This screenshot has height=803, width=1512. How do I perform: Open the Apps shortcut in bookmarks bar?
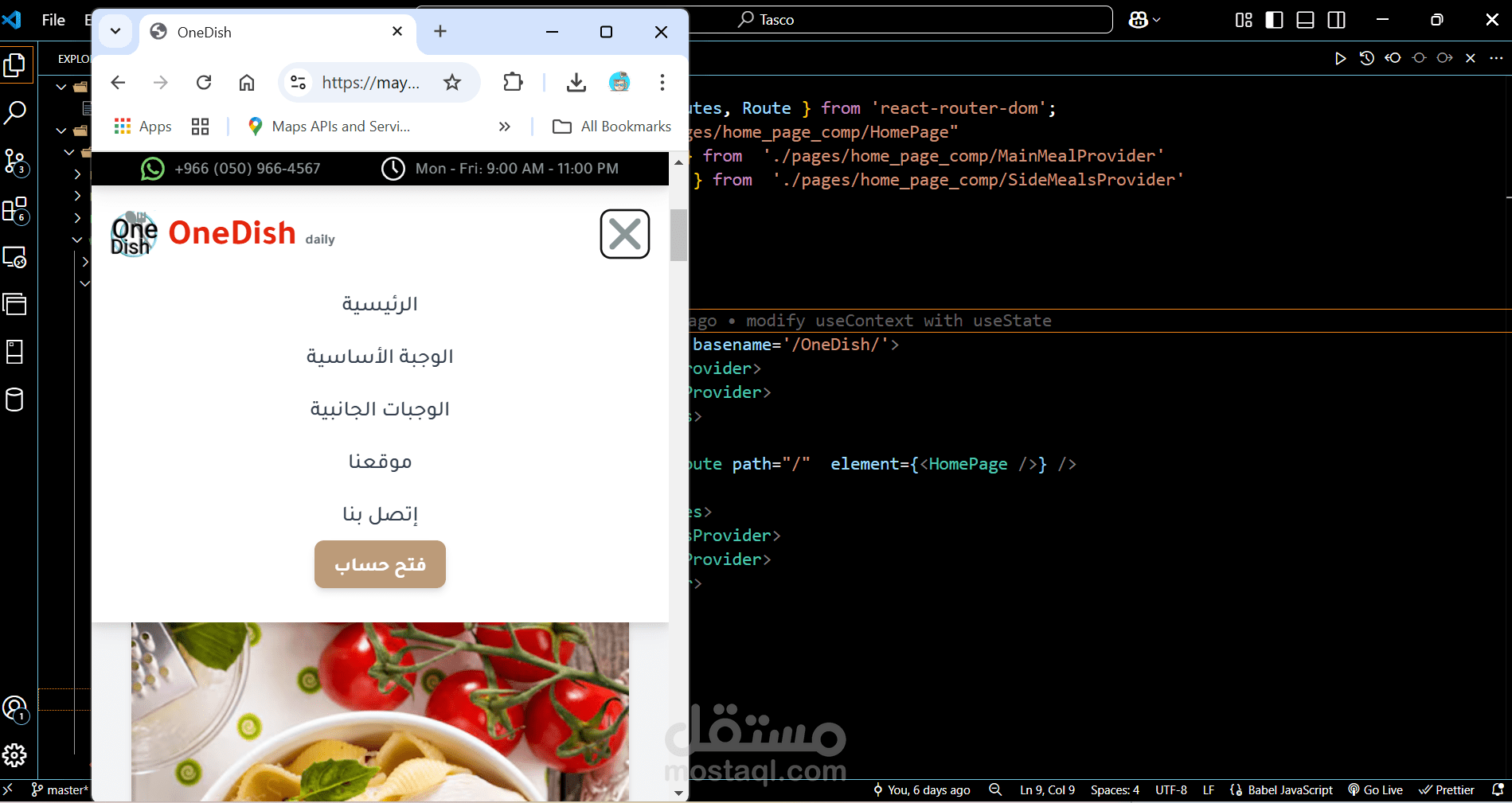click(x=143, y=127)
